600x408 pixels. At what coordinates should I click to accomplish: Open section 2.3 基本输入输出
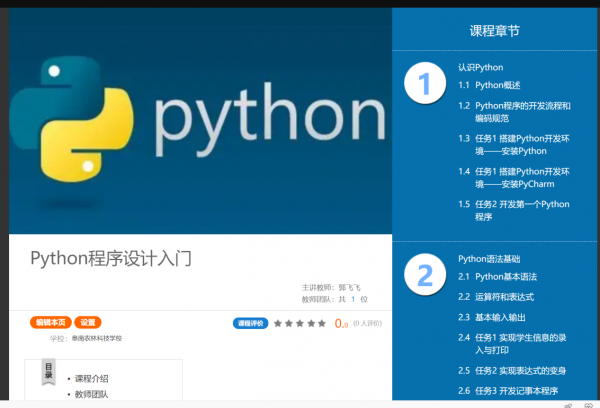tap(492, 317)
